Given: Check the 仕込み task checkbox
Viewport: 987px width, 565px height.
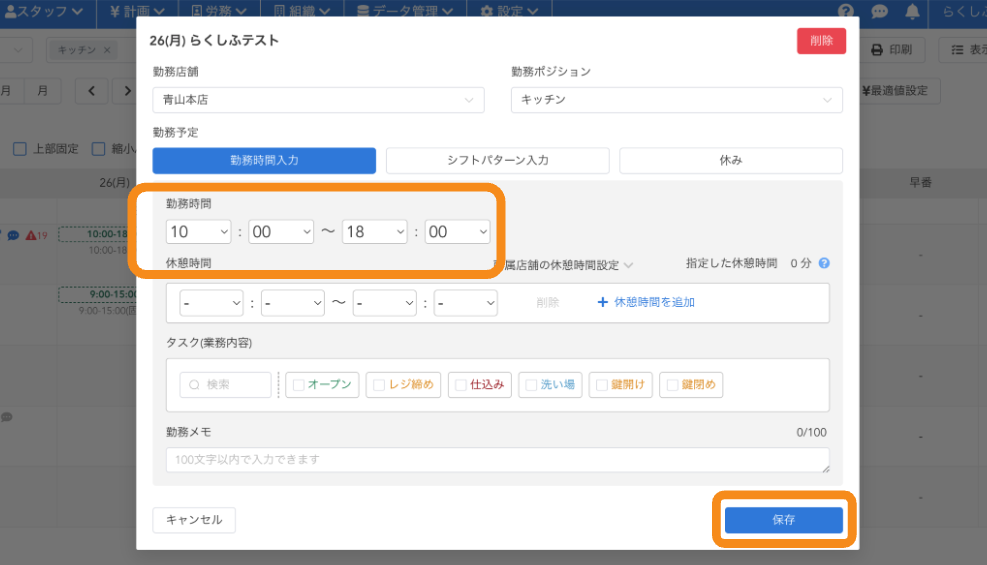Looking at the screenshot, I should tap(461, 385).
